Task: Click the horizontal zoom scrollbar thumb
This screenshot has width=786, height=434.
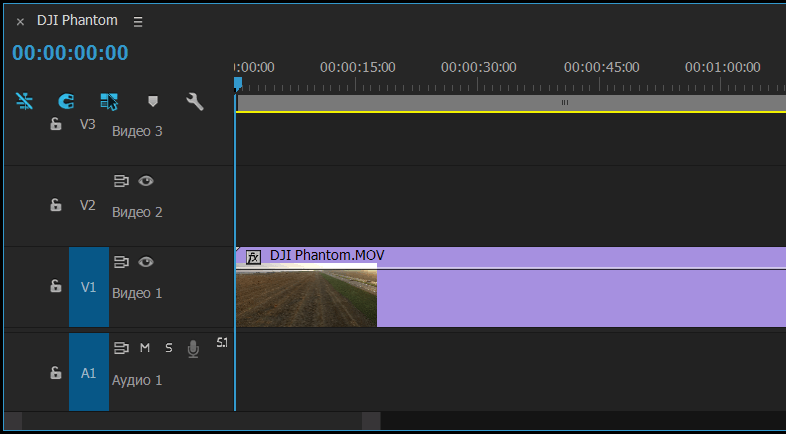Action: click(192, 421)
